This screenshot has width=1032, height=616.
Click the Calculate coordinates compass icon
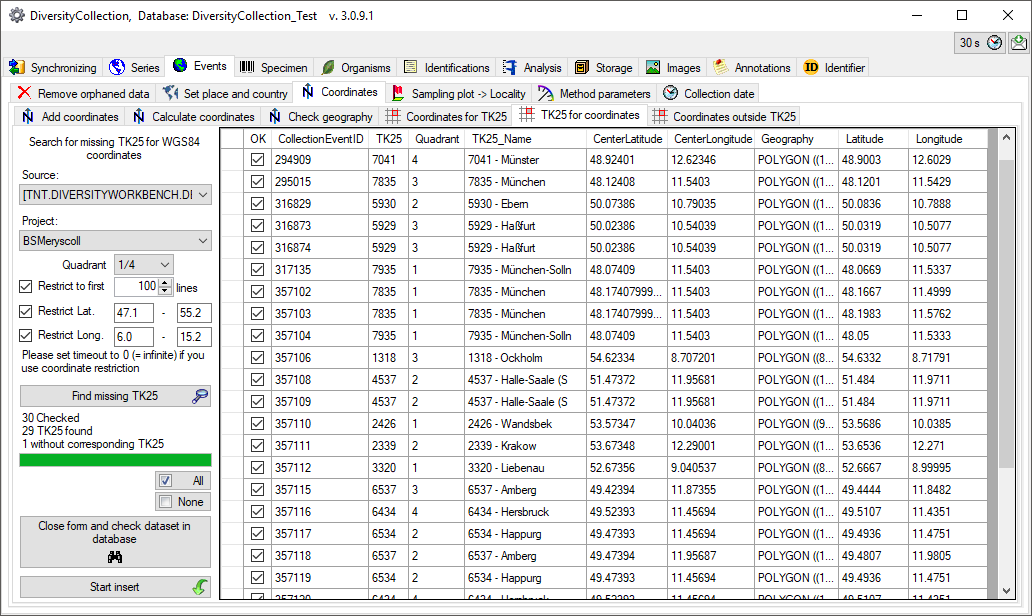click(138, 116)
